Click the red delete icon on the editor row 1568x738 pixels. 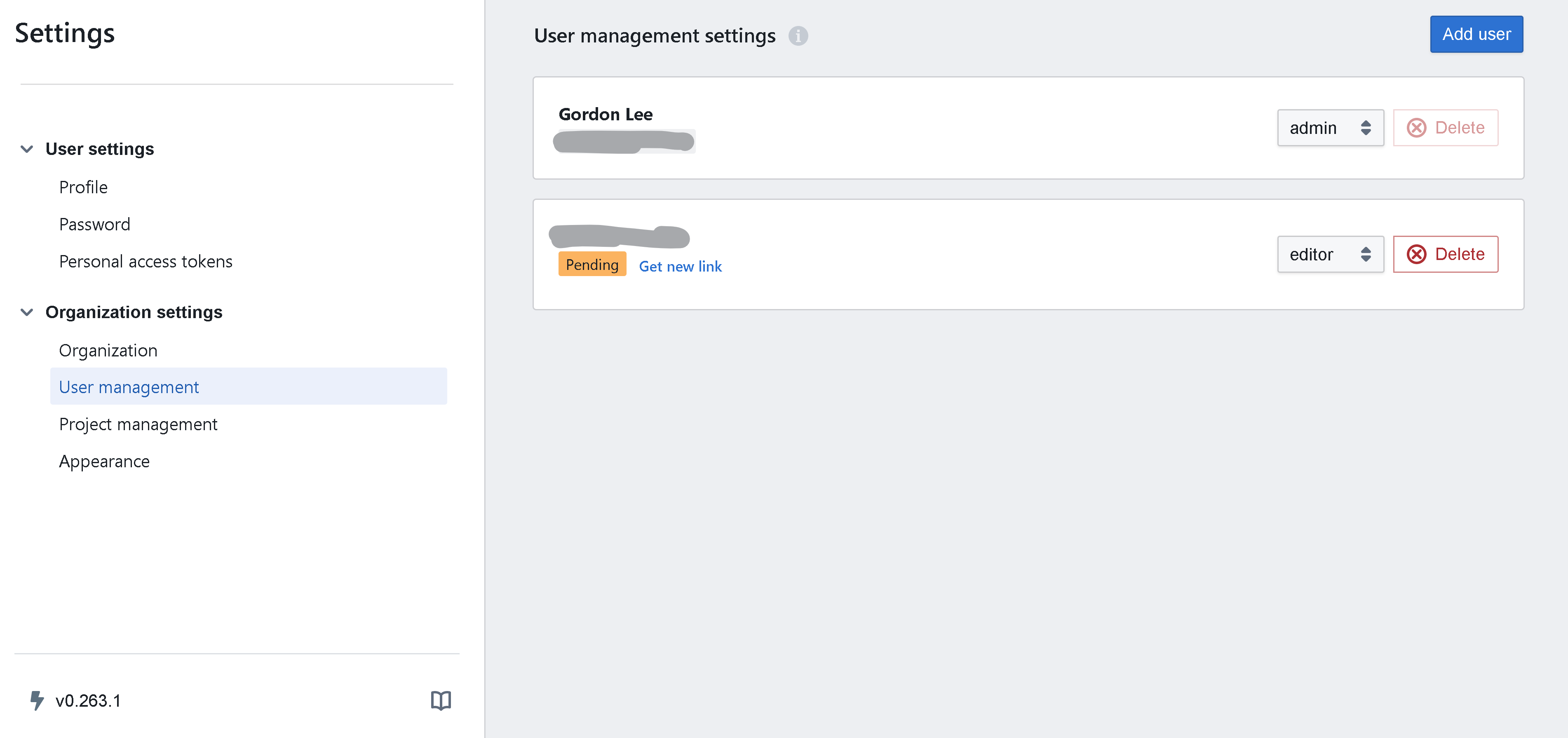pyautogui.click(x=1416, y=254)
